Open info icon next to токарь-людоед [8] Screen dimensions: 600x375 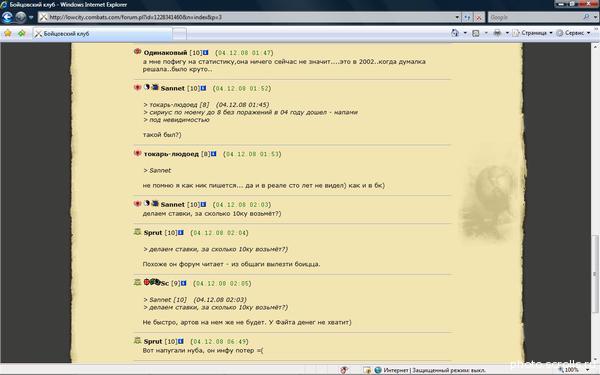[x=214, y=154]
